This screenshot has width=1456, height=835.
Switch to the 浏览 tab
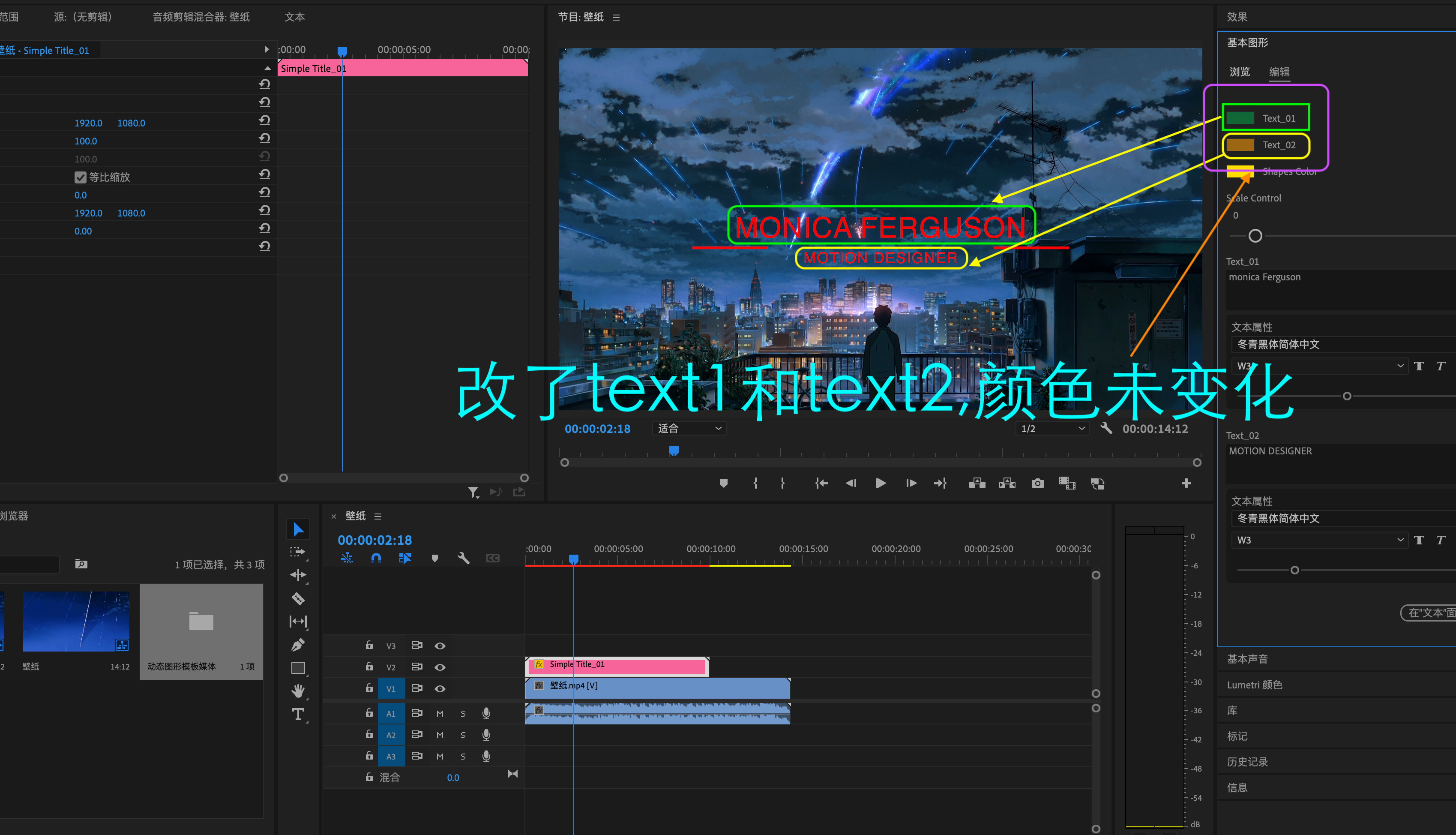pos(1239,72)
